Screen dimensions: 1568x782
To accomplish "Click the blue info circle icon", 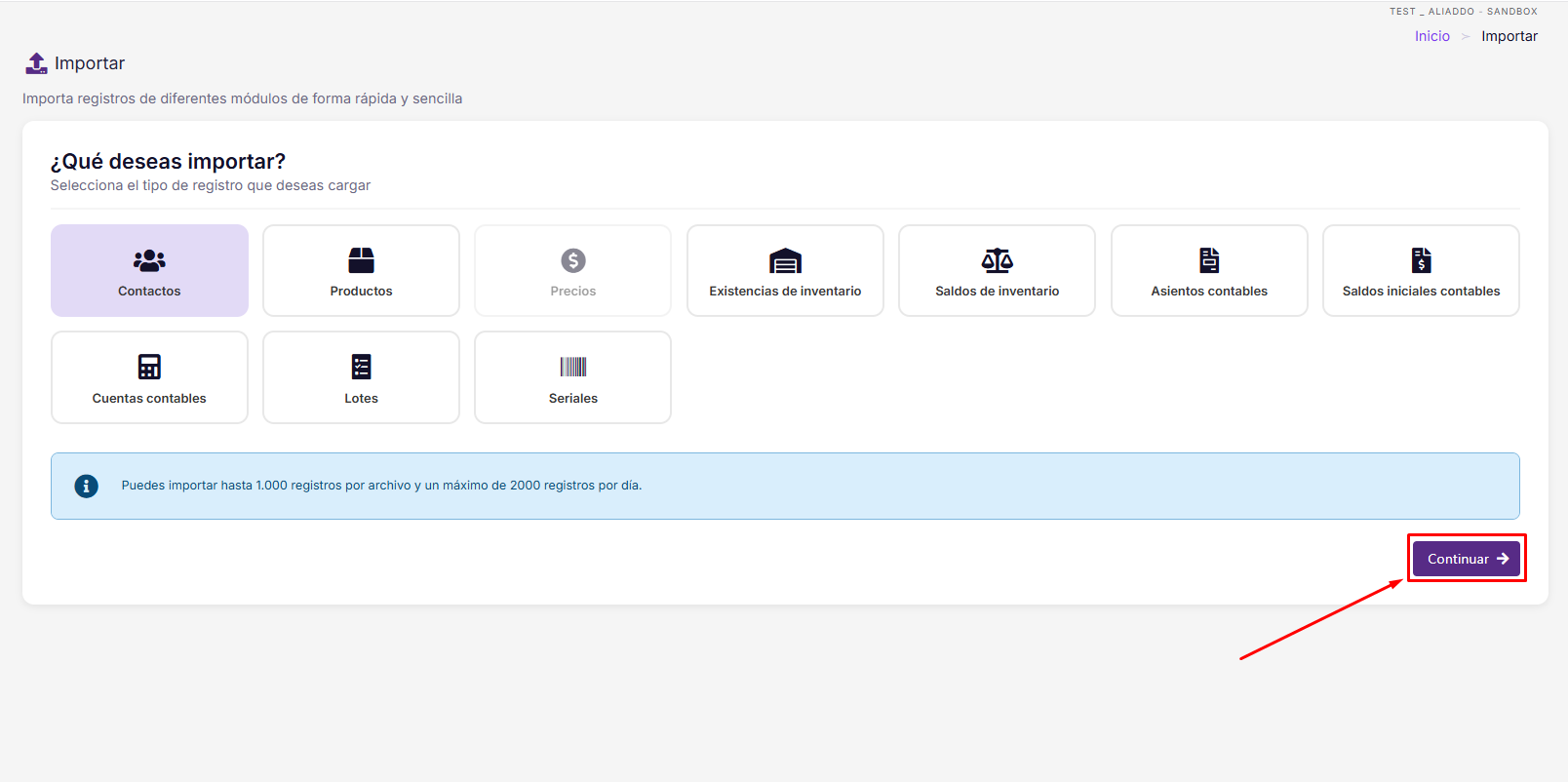I will click(x=86, y=486).
